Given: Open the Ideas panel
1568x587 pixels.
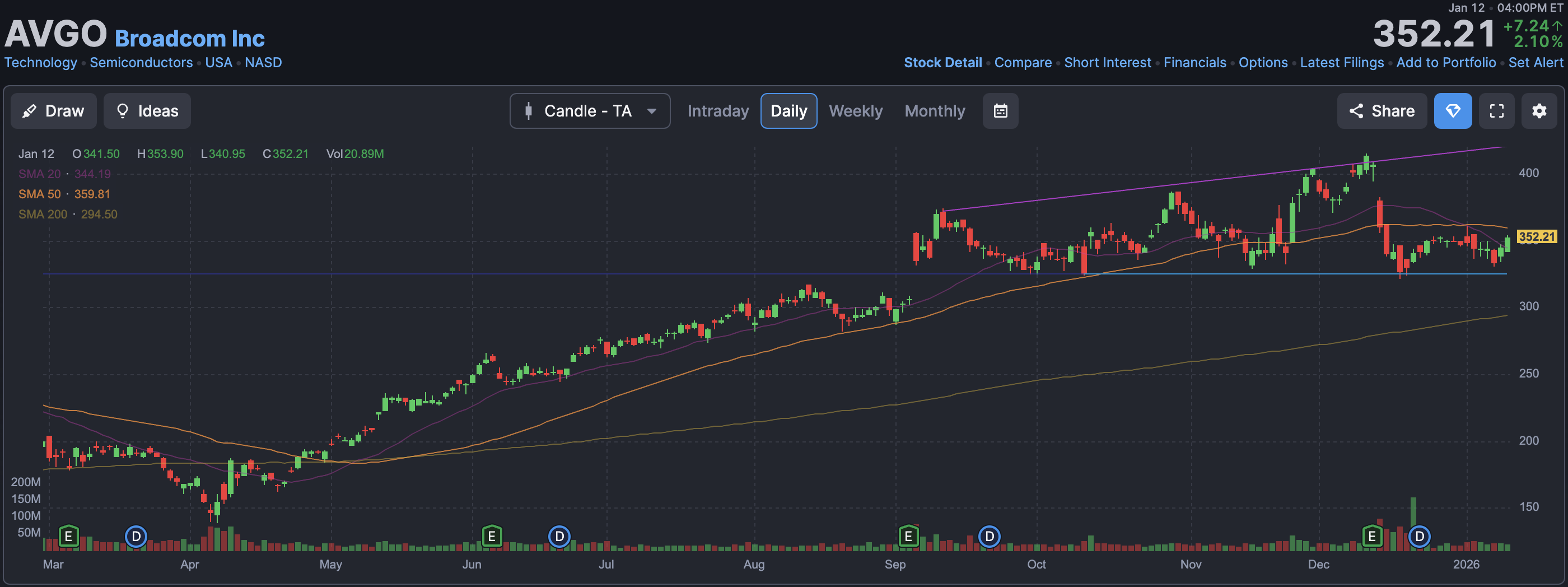Looking at the screenshot, I should point(147,111).
